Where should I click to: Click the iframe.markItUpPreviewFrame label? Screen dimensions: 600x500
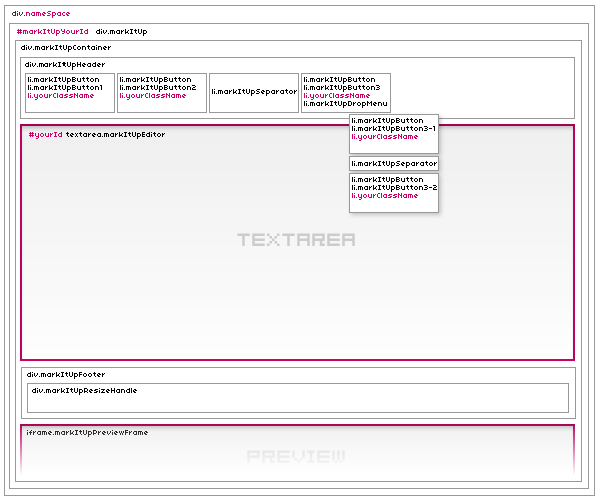coord(87,433)
